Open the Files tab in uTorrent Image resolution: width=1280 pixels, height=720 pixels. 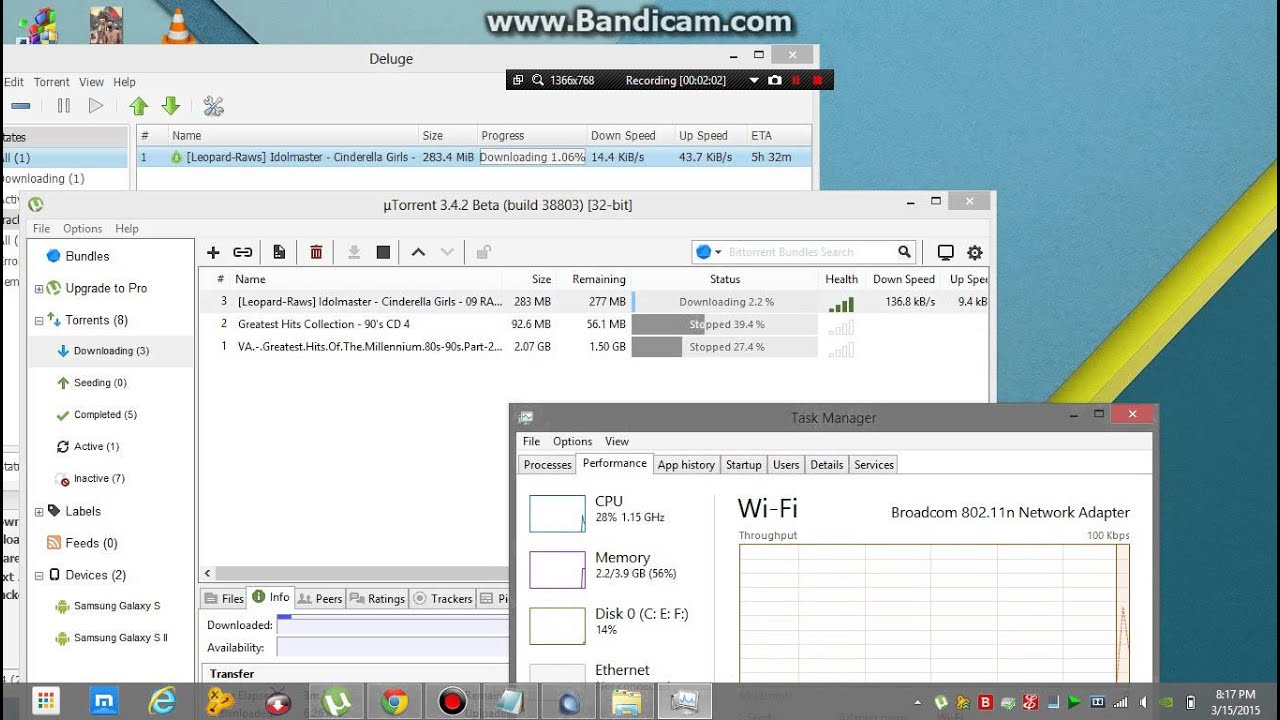[224, 598]
